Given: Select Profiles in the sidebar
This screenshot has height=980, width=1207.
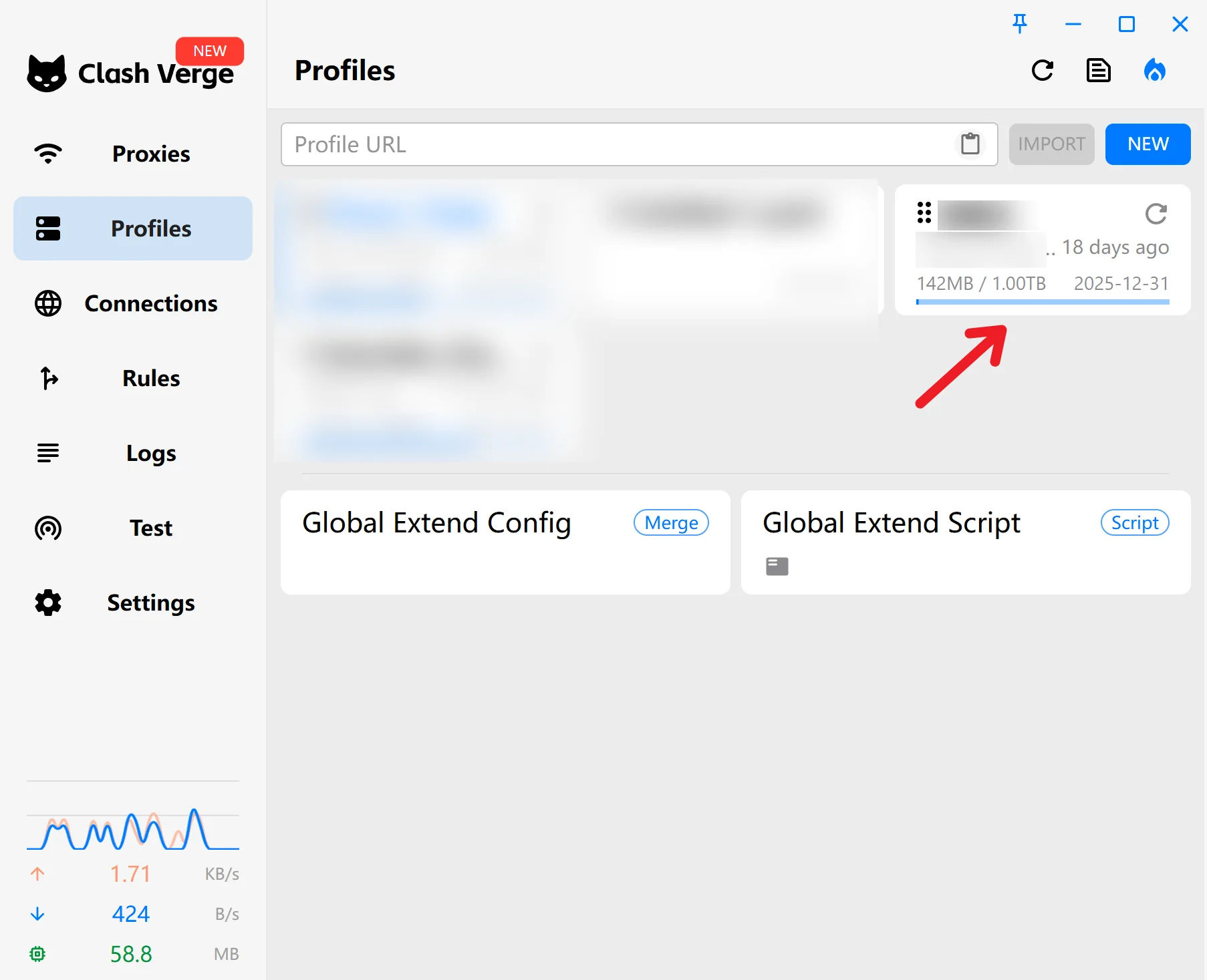Looking at the screenshot, I should point(133,228).
